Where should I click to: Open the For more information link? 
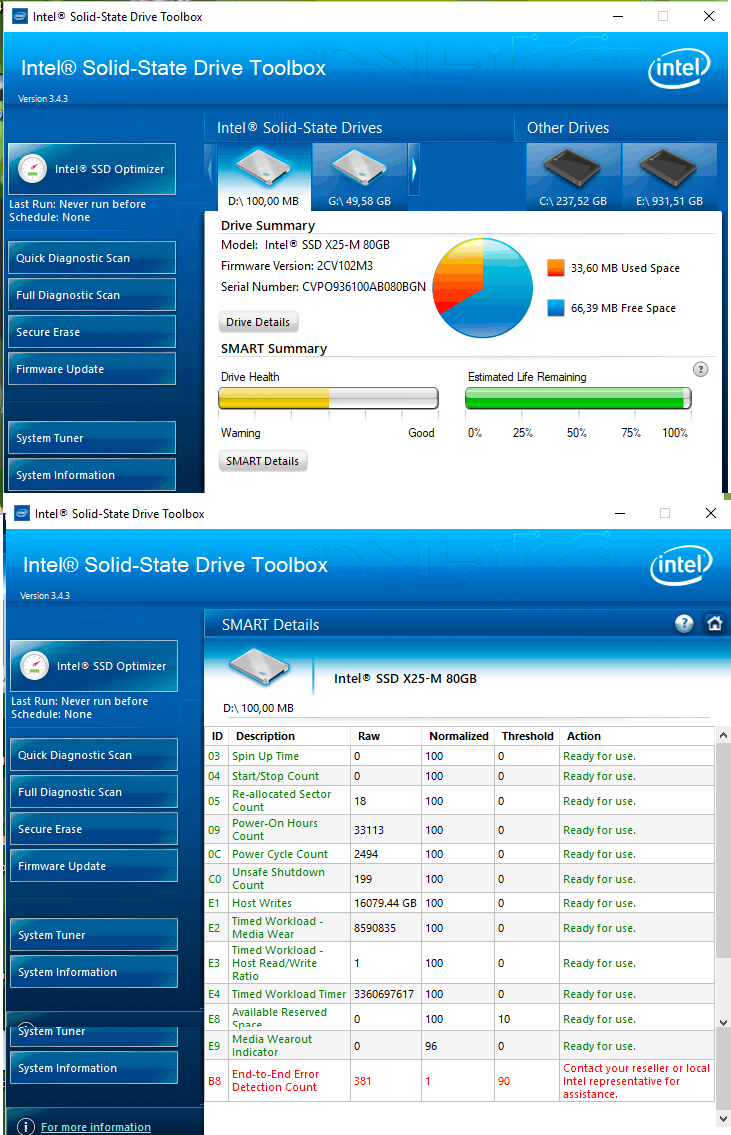[96, 1127]
